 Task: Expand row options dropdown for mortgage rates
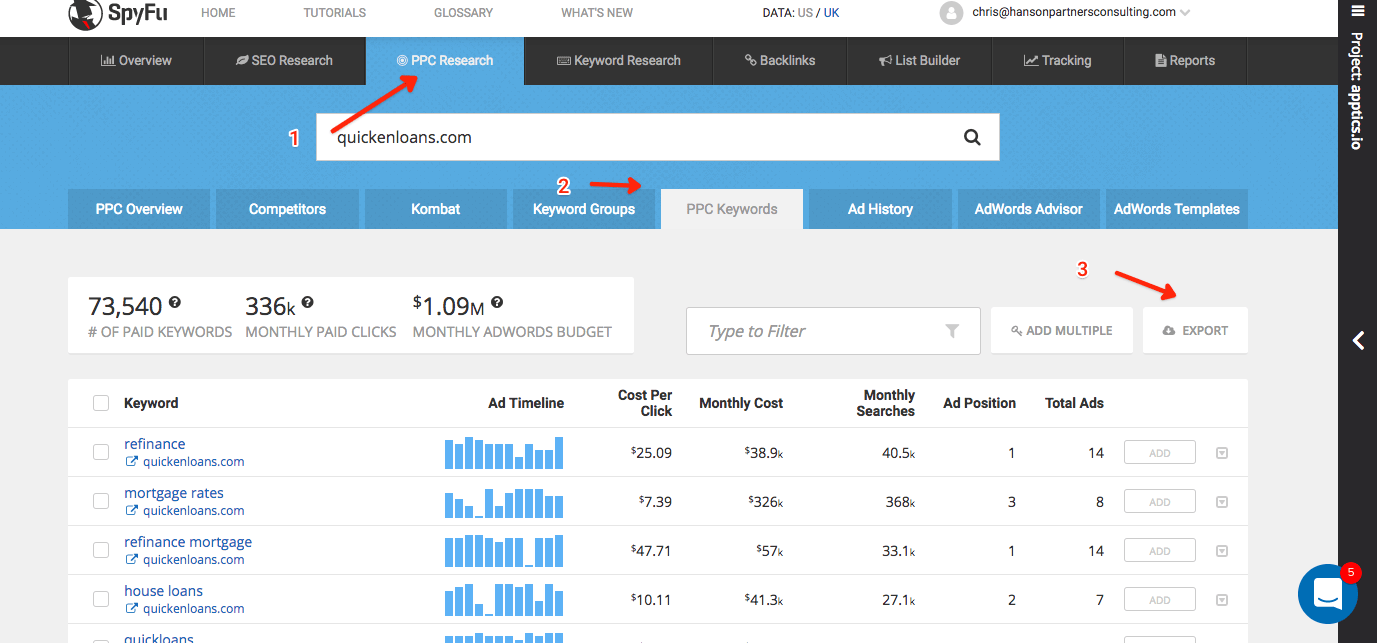click(1221, 502)
